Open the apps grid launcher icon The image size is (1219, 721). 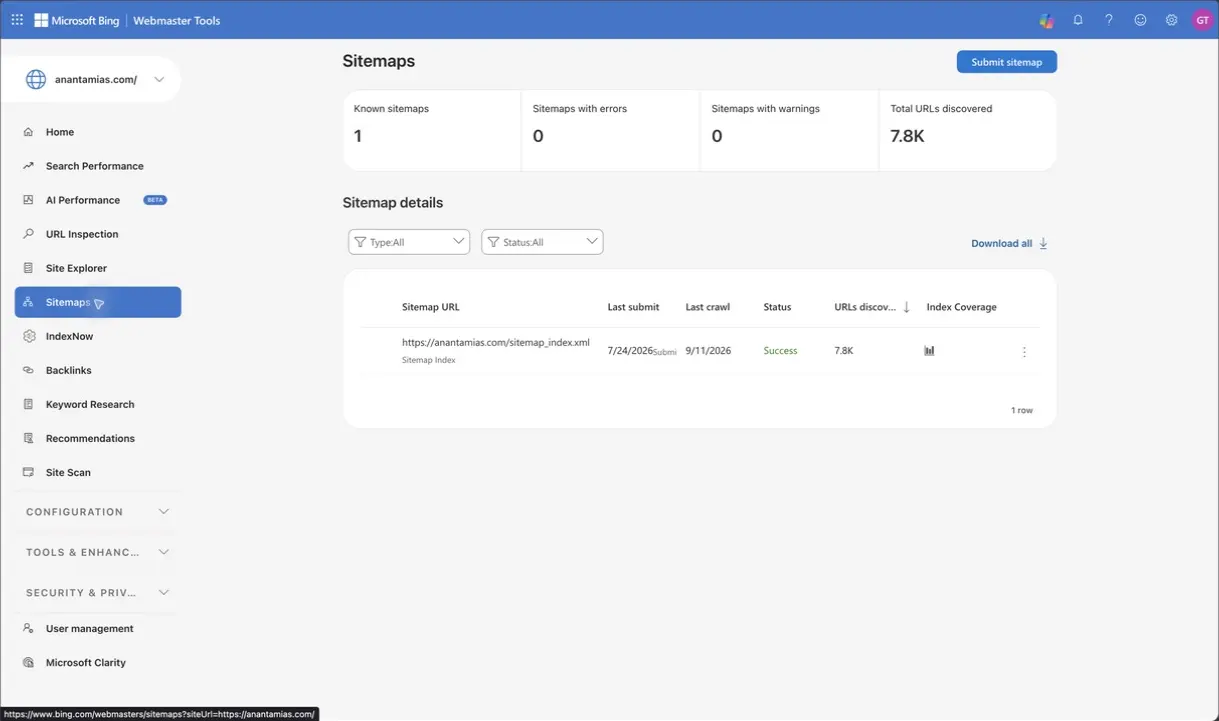17,20
